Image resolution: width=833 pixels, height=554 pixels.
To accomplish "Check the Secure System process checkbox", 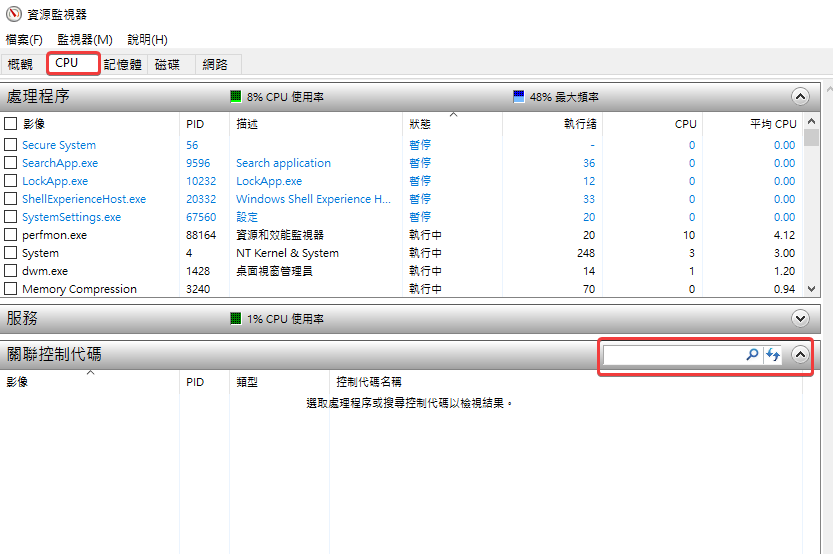I will [x=11, y=144].
